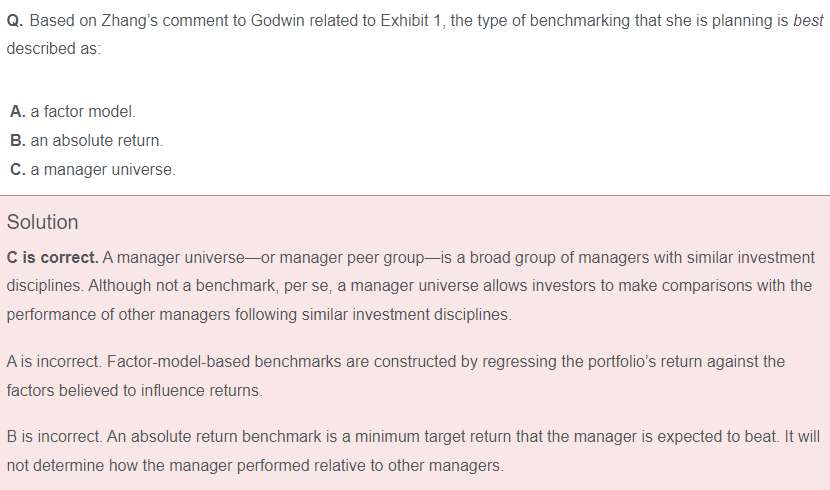This screenshot has height=490, width=830.
Task: Click the bold 'Q.' question label
Action: [15, 21]
